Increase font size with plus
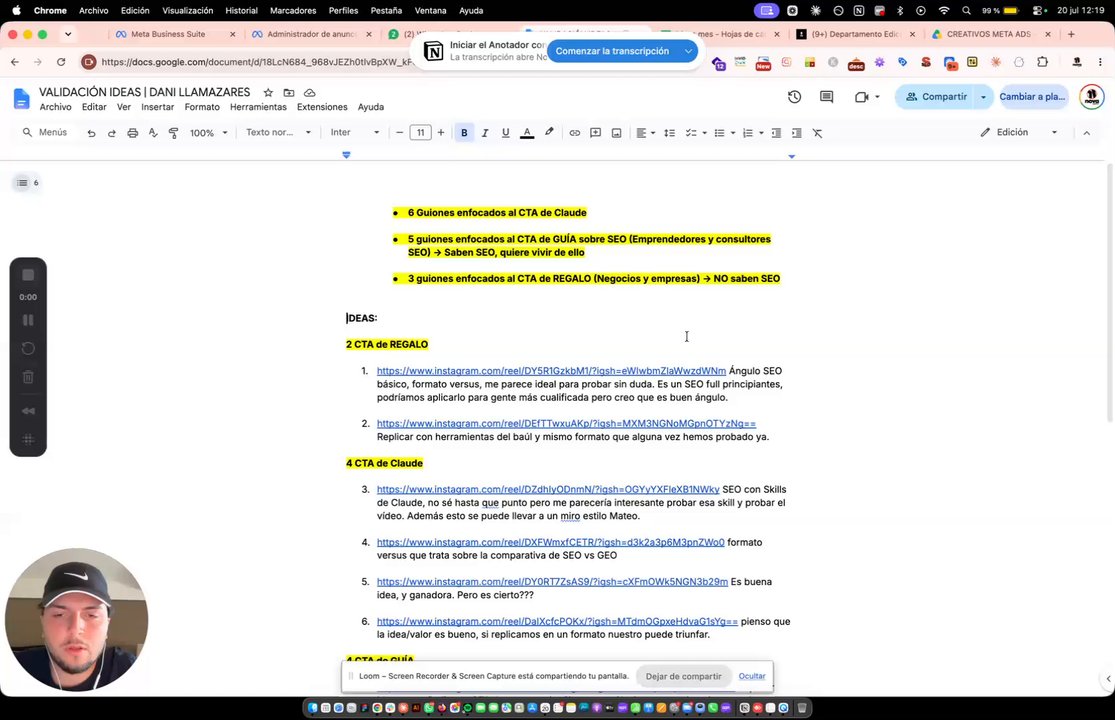 coord(441,133)
